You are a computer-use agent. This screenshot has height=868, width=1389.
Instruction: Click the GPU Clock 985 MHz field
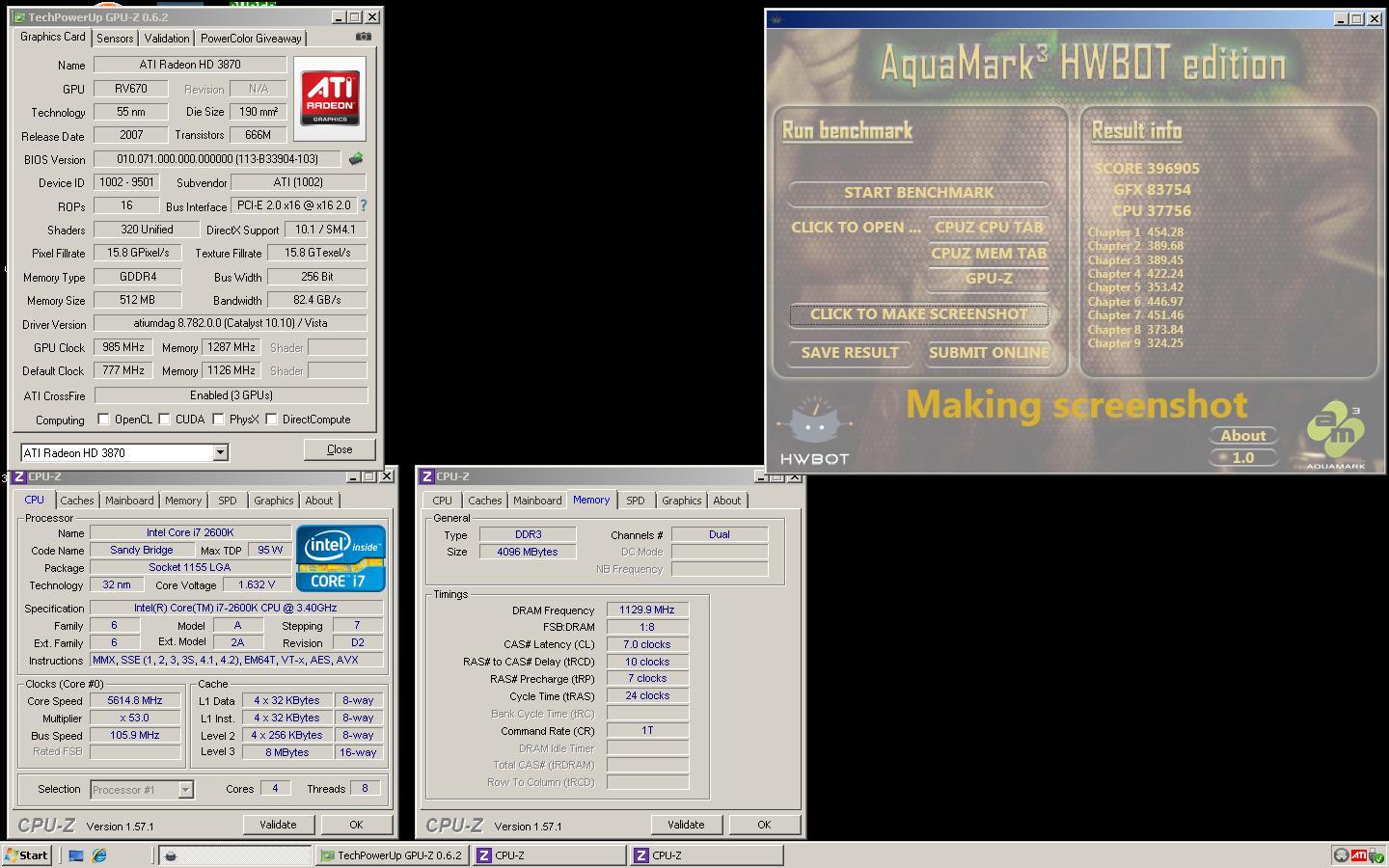[x=123, y=347]
